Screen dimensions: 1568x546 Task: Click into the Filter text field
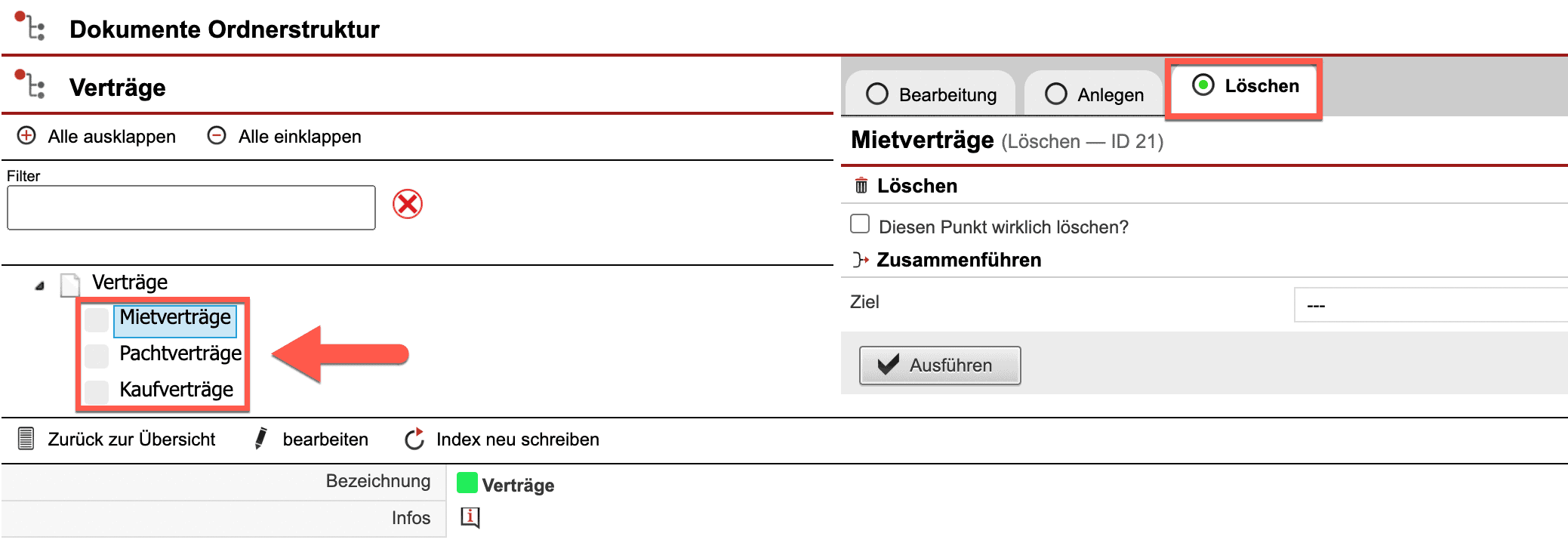click(x=191, y=208)
